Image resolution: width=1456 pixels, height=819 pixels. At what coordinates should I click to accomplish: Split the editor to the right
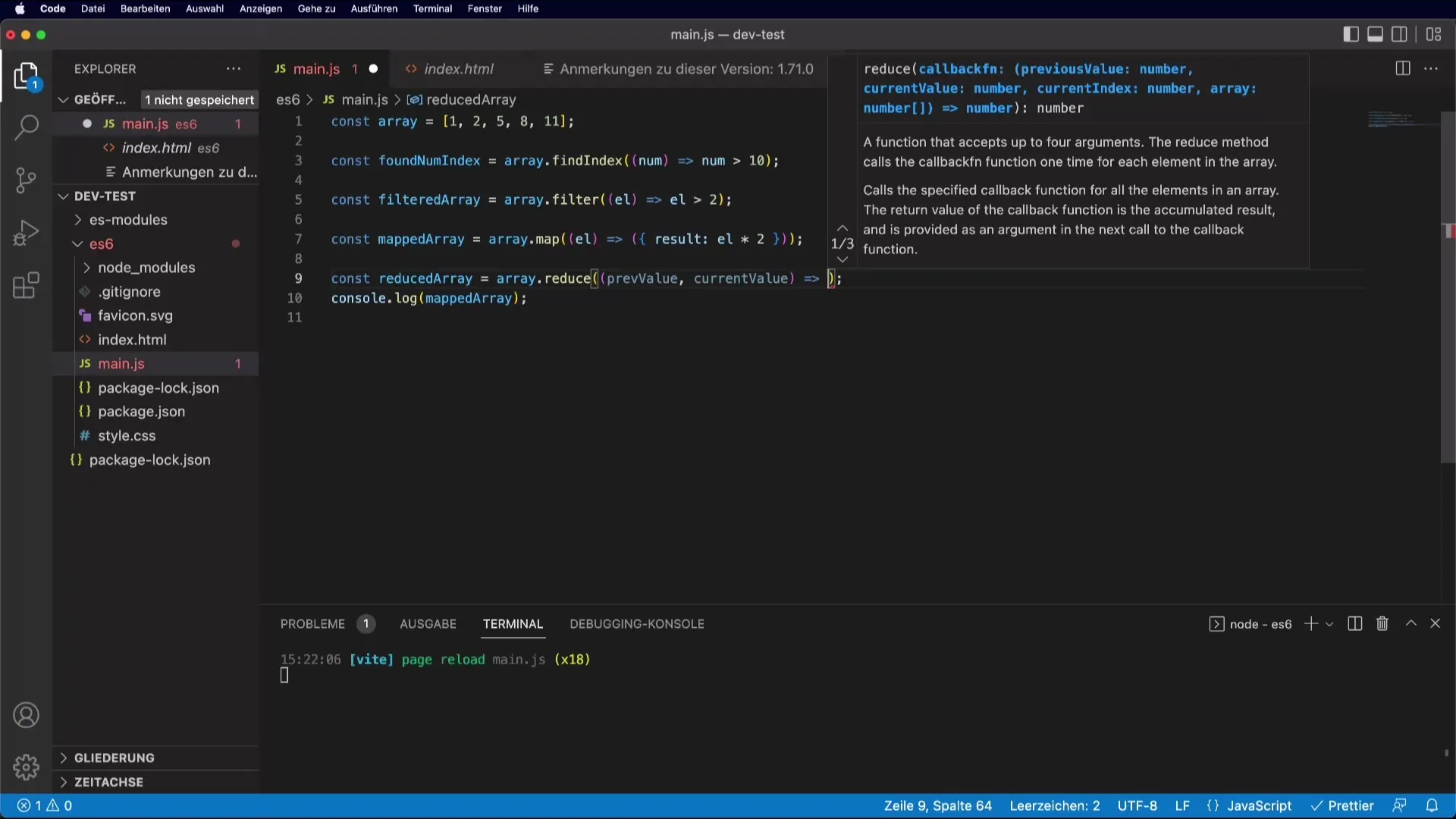pos(1403,69)
